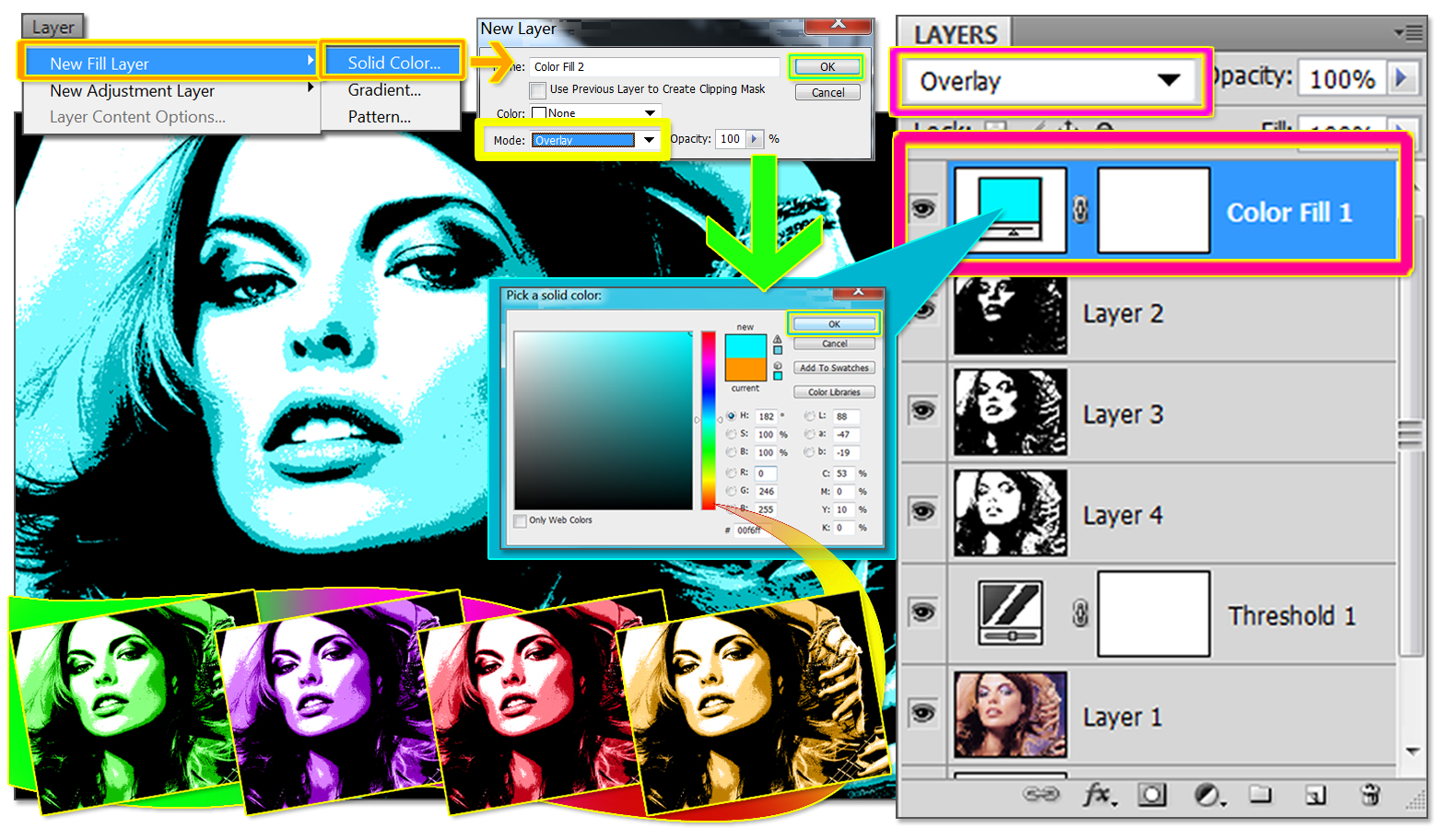Click the Create new layer icon
This screenshot has height=840, width=1443.
click(x=1316, y=796)
